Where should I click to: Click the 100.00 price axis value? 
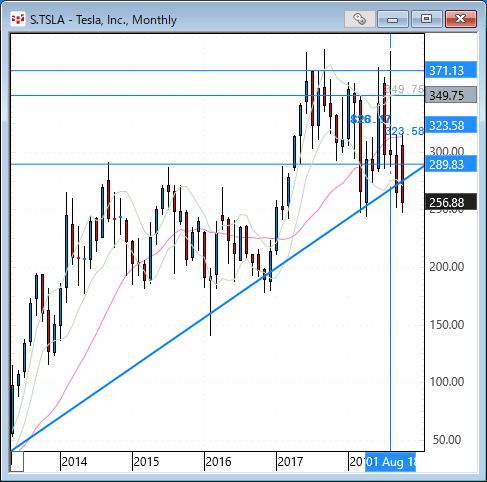[x=447, y=382]
